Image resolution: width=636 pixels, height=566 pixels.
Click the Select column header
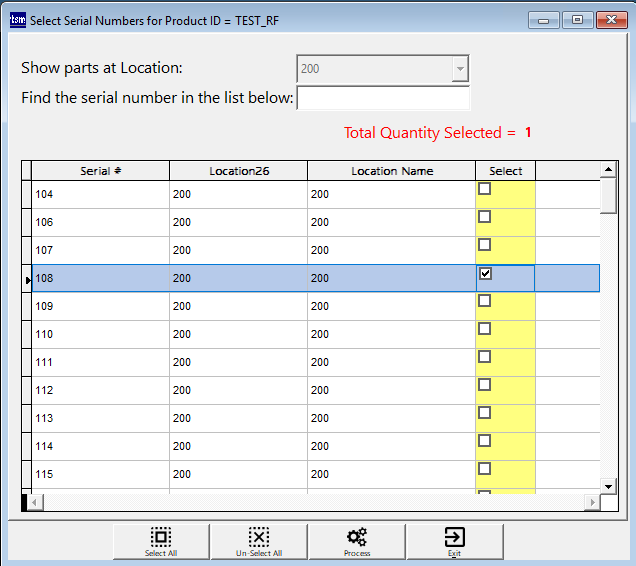[x=505, y=171]
